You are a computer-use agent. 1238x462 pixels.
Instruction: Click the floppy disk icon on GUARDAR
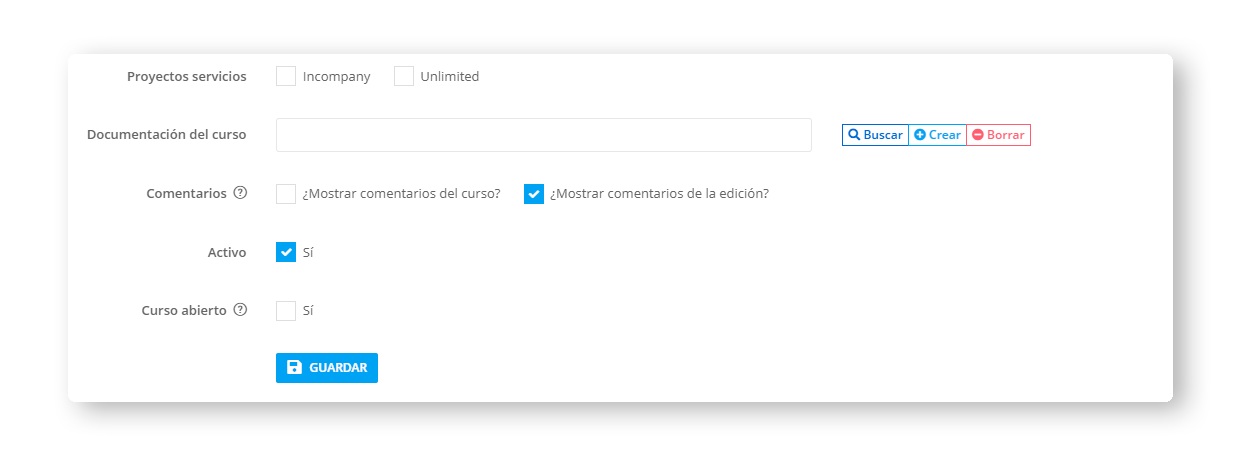tap(294, 368)
